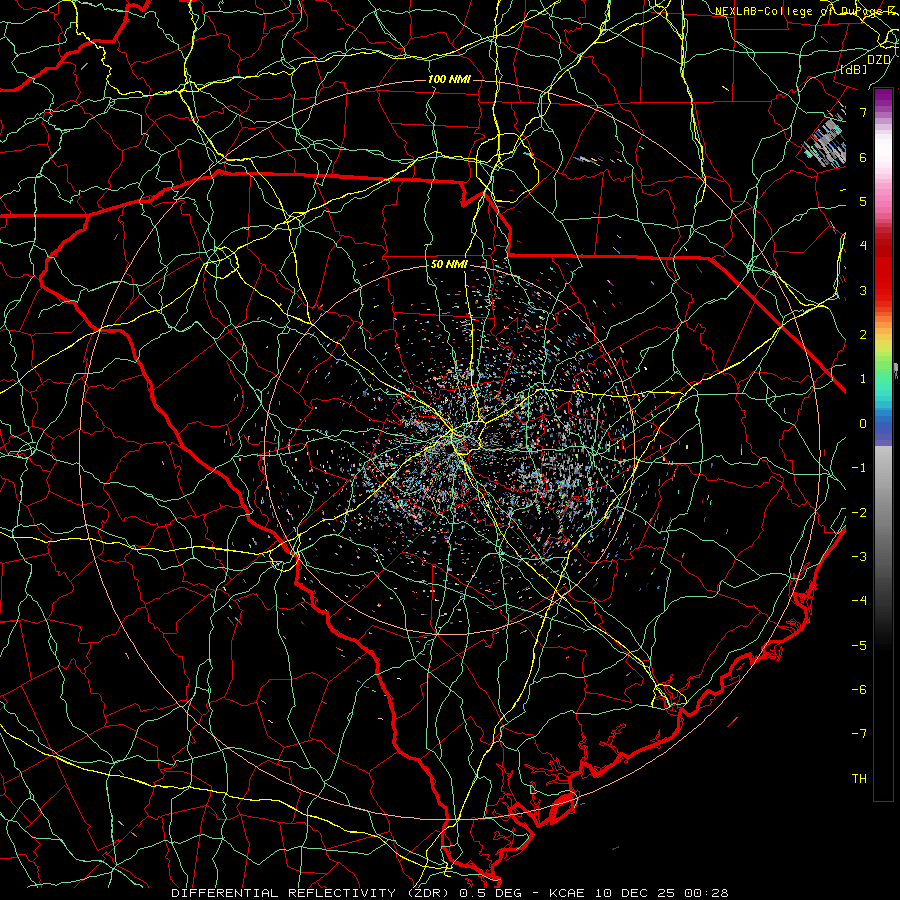Click the color scale tick label "6"
The image size is (900, 900).
863,157
